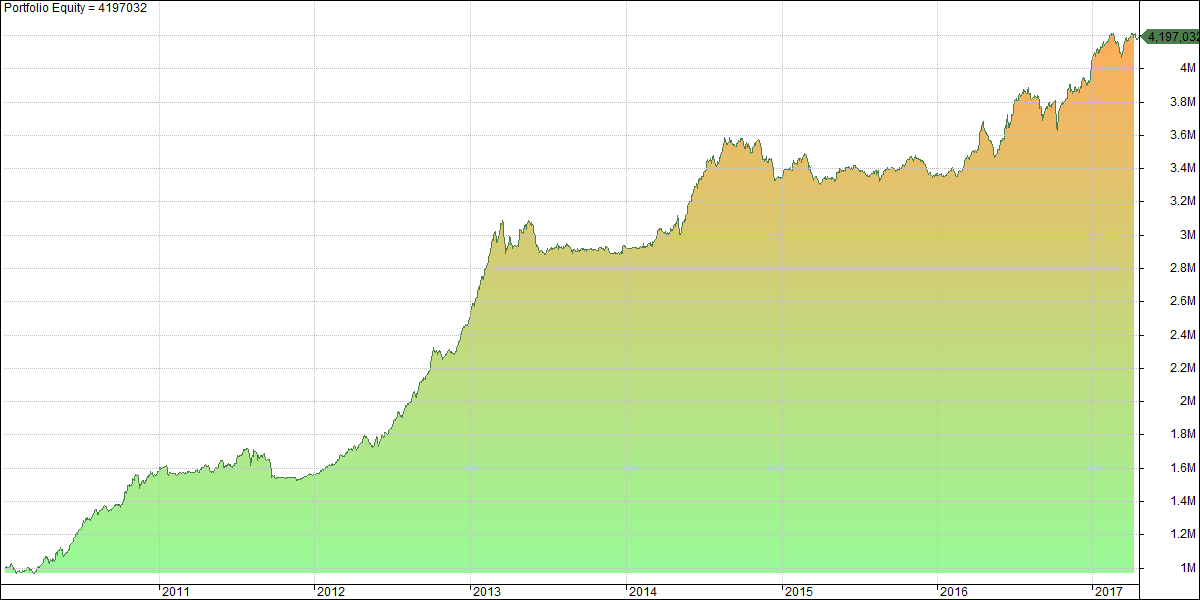Select the 2012 label on time axis

coord(331,592)
